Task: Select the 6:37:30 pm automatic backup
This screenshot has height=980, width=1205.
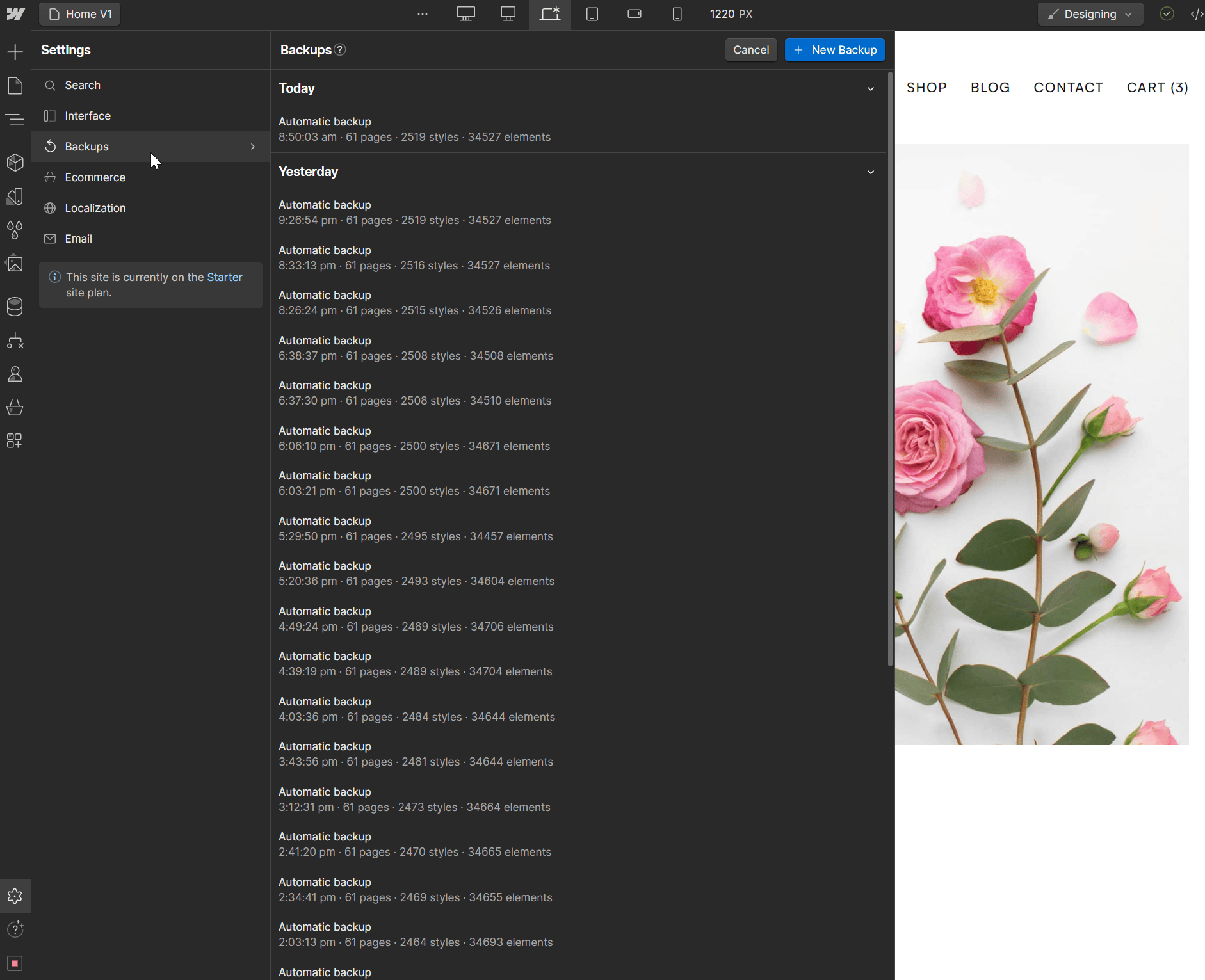Action: (x=579, y=393)
